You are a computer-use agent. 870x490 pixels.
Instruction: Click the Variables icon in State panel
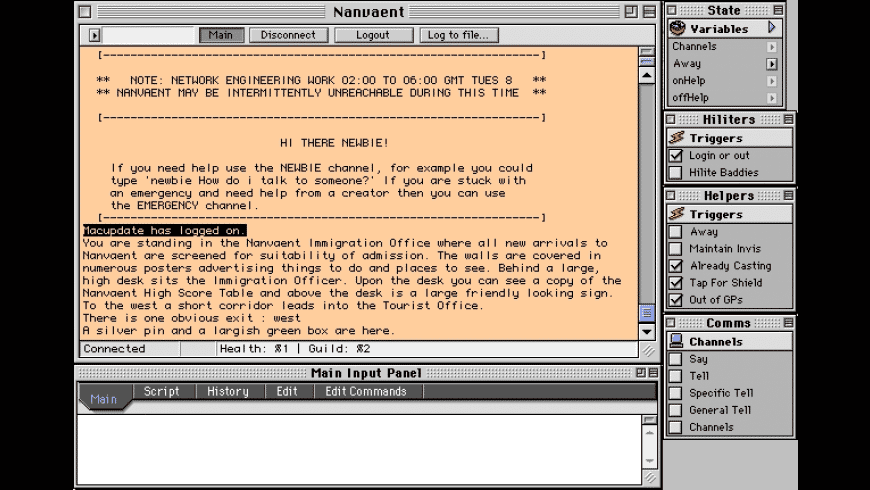[x=677, y=28]
